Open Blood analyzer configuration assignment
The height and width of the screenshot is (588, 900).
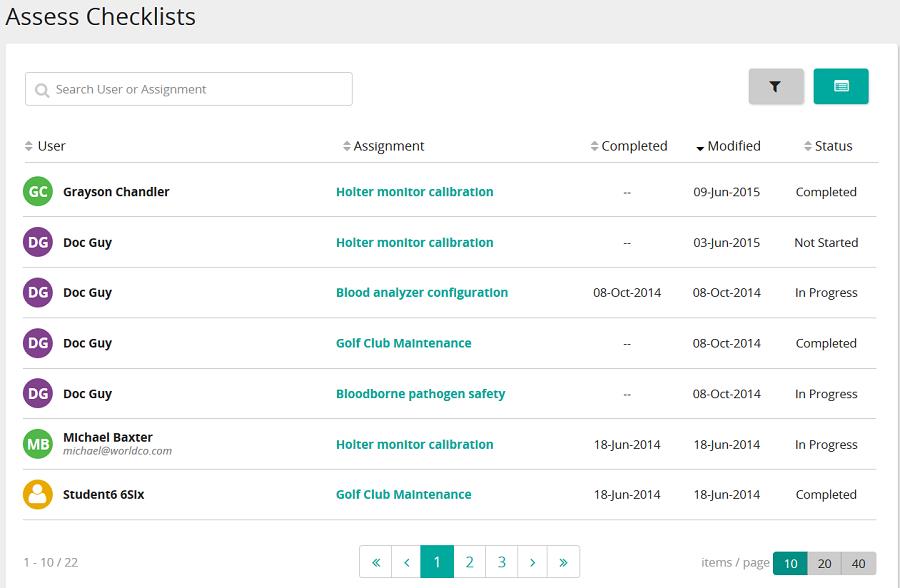pyautogui.click(x=422, y=292)
